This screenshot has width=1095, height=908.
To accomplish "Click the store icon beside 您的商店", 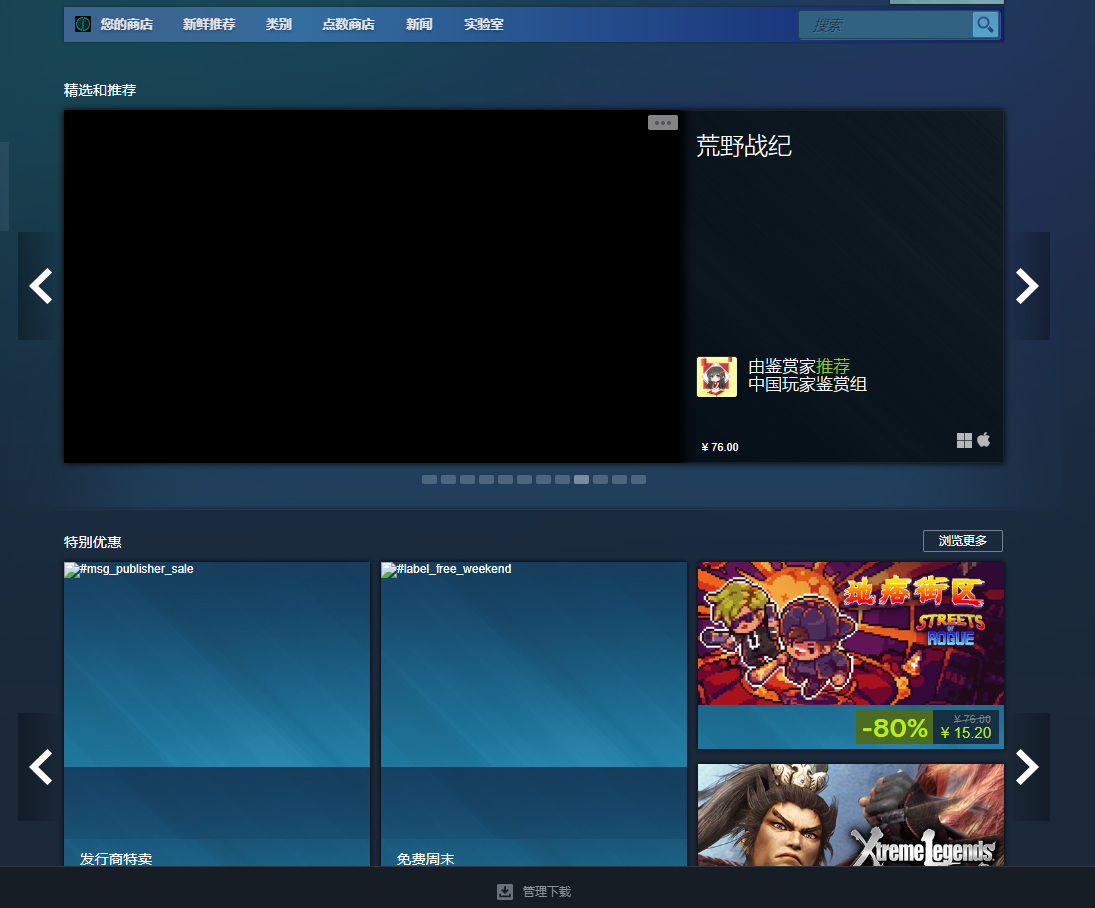I will coord(83,24).
